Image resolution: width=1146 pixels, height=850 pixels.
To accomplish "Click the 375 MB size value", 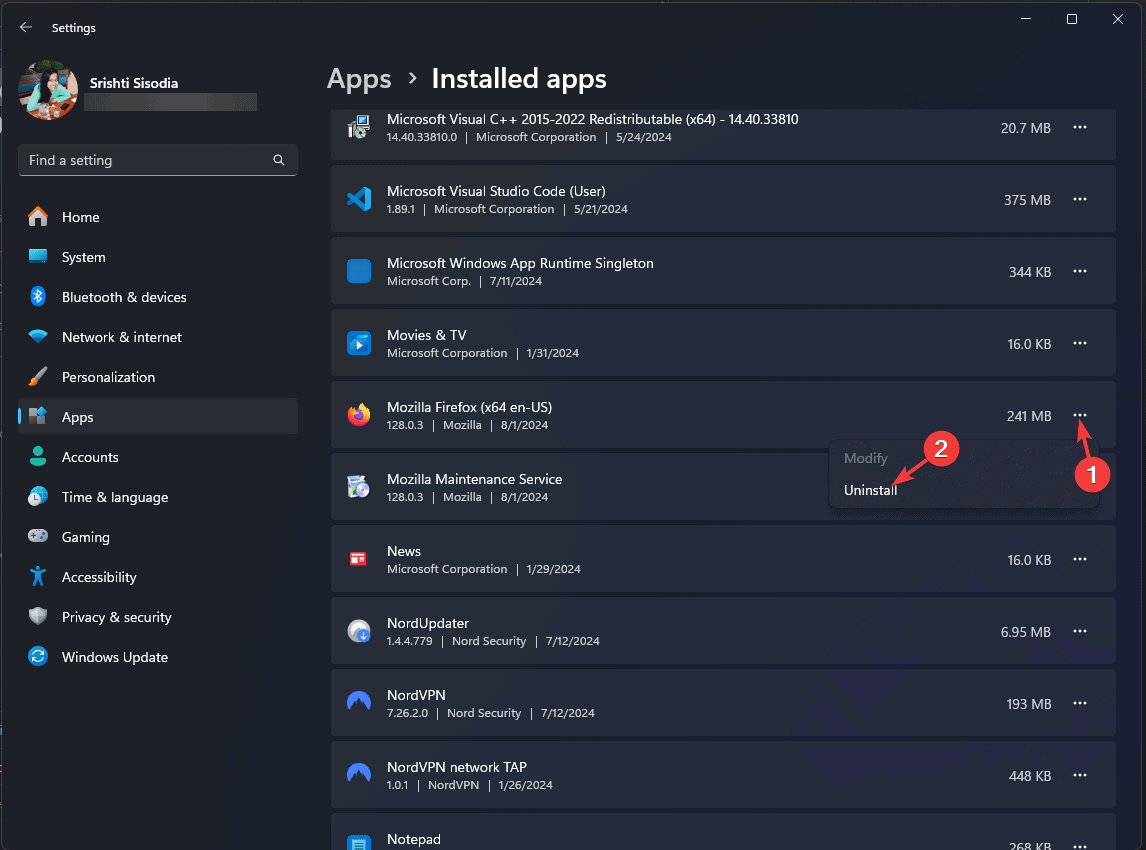I will tap(1027, 200).
